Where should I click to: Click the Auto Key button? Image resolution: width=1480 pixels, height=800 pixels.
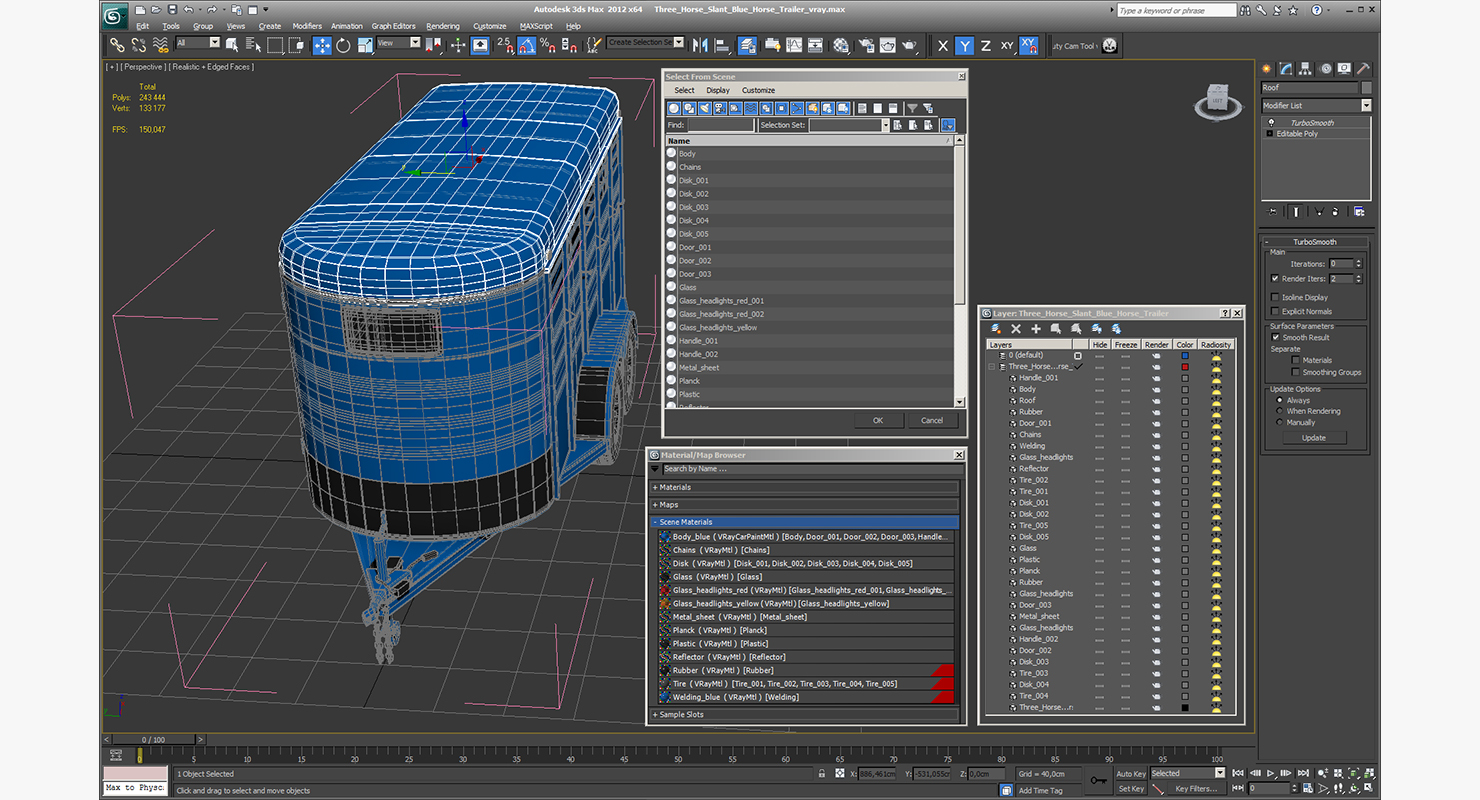[x=1131, y=773]
